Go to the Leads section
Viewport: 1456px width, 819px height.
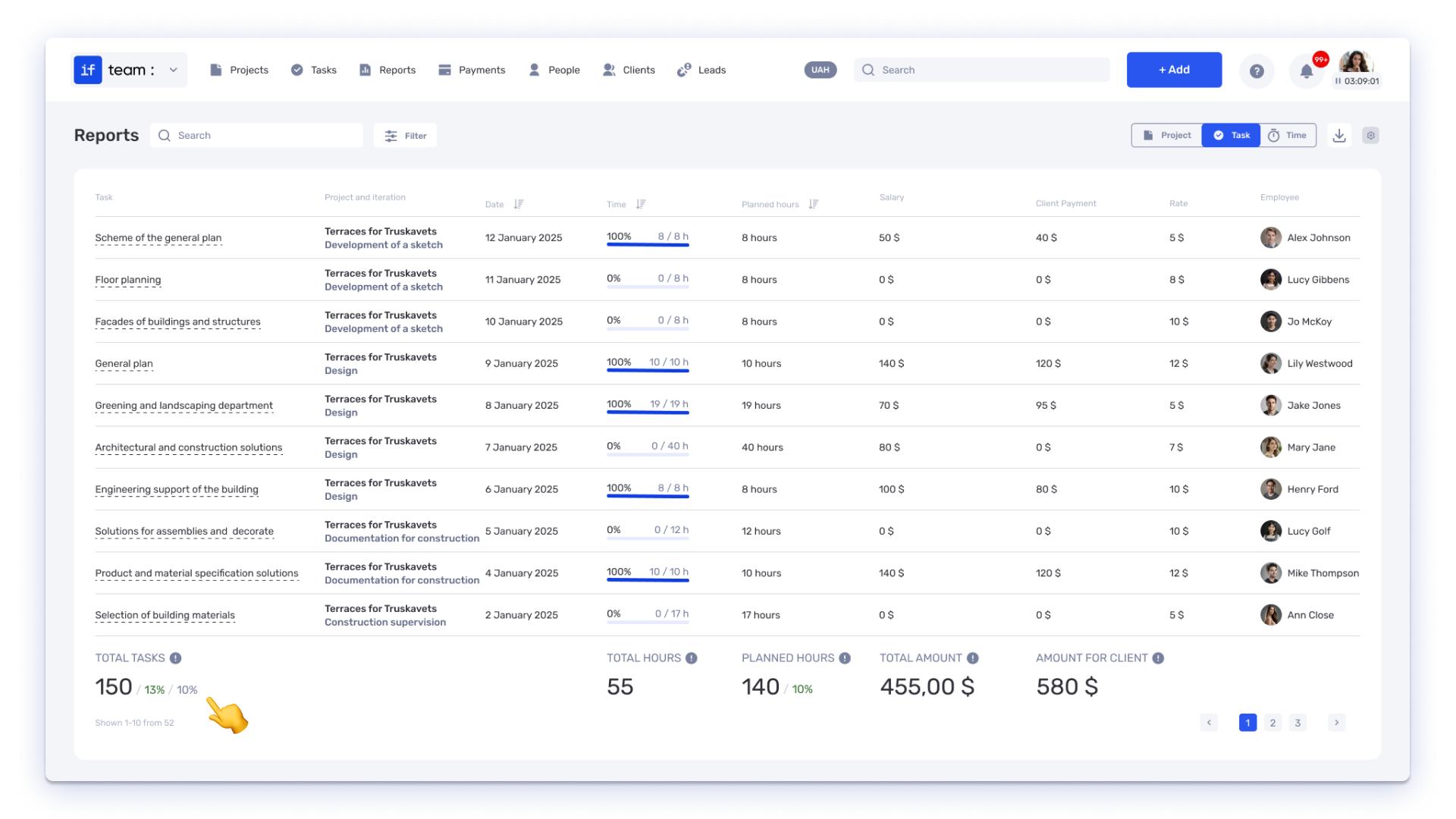(x=701, y=70)
